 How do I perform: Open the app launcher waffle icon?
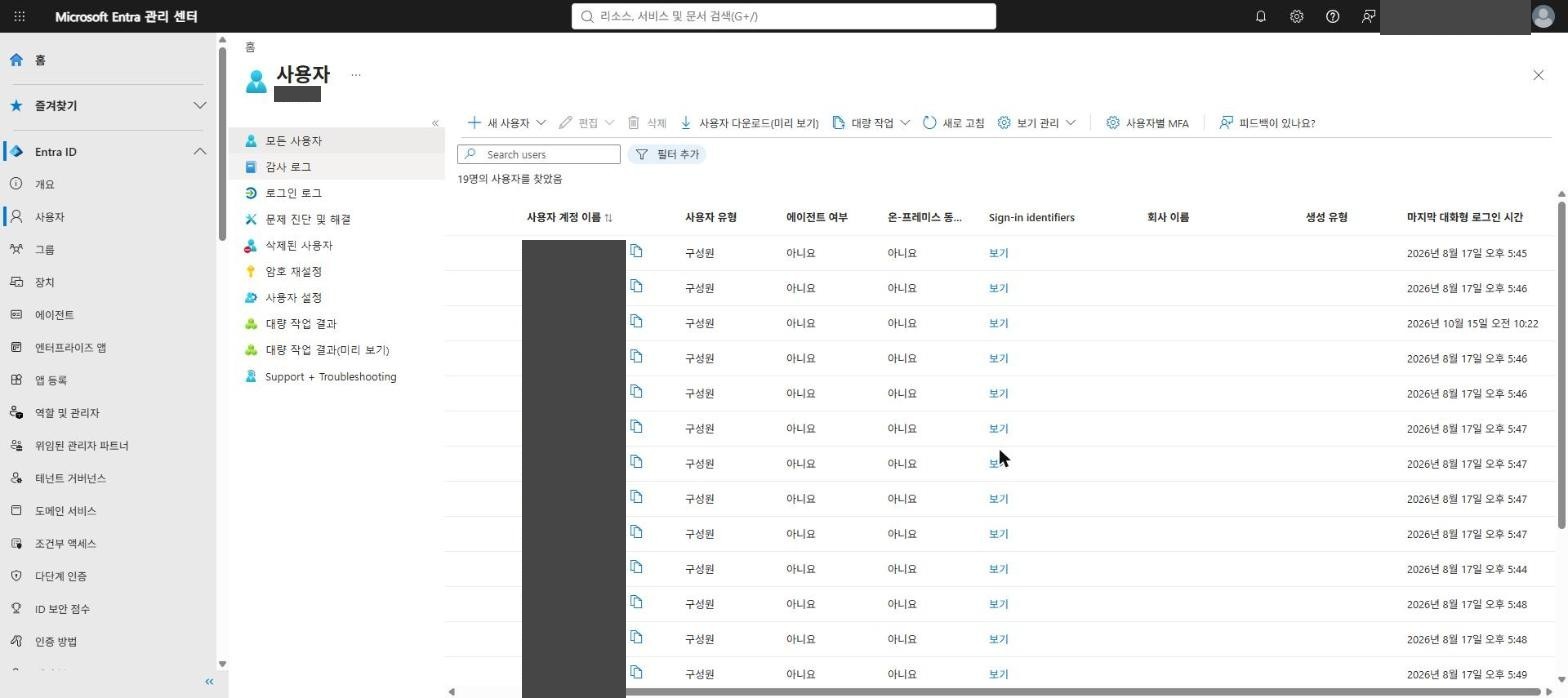19,17
